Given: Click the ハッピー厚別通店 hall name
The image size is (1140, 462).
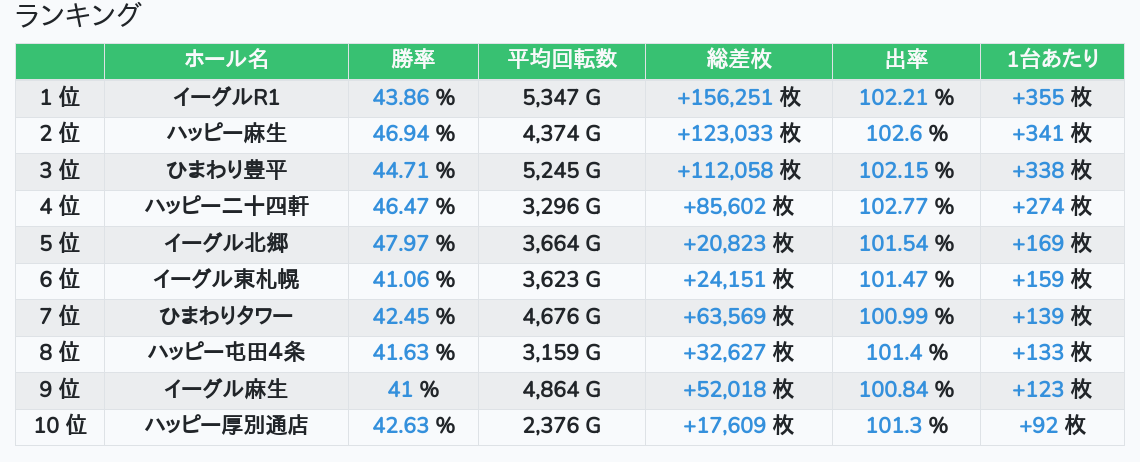Looking at the screenshot, I should coord(226,425).
